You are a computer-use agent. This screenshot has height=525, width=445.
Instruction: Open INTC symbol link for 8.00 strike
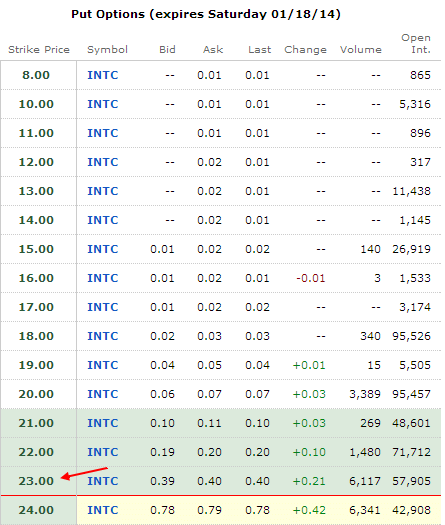click(x=102, y=75)
